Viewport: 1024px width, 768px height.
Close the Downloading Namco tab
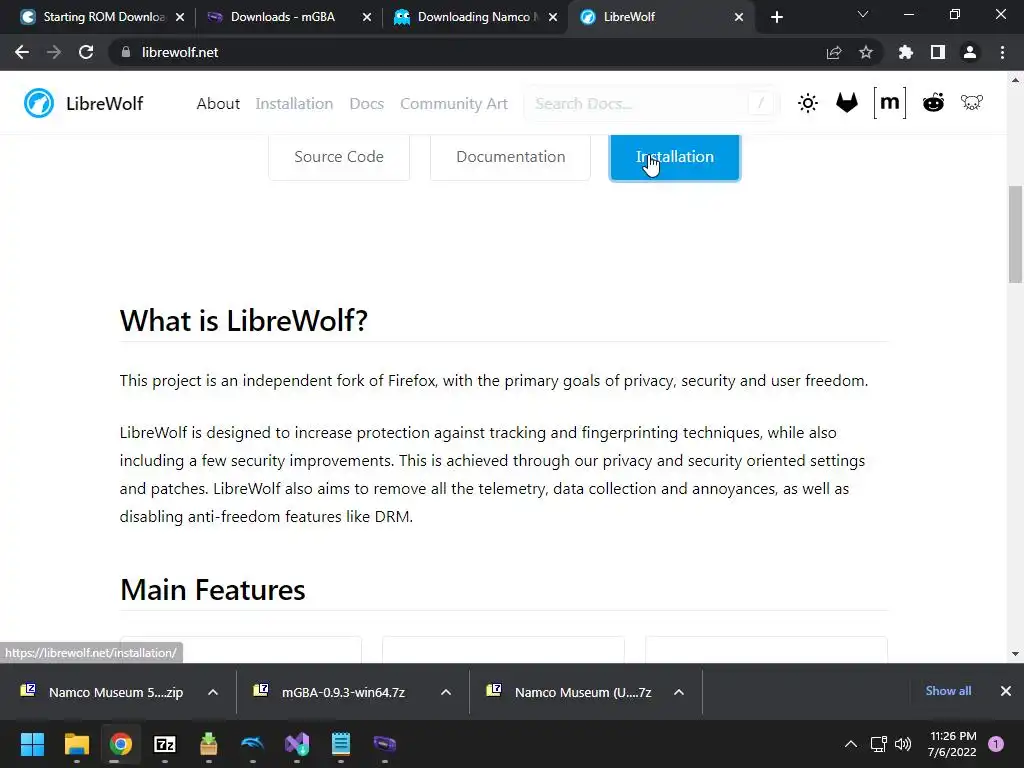point(553,17)
